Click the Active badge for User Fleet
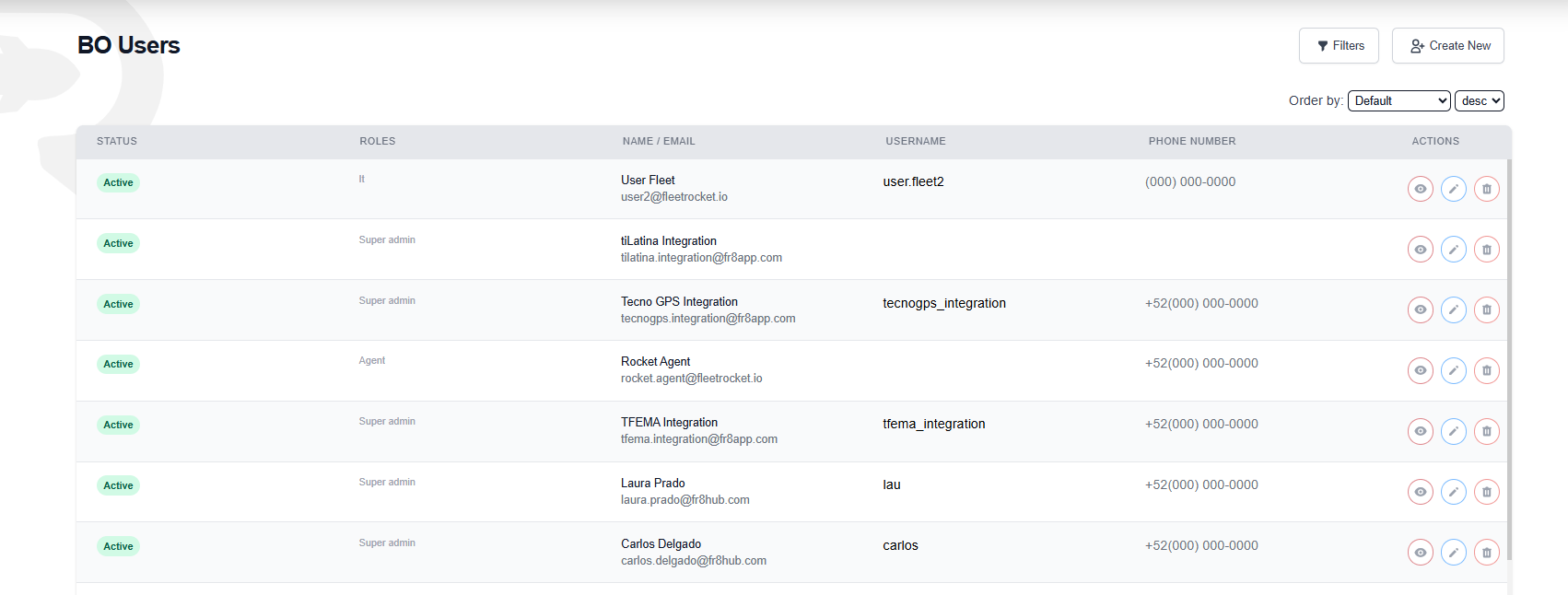The height and width of the screenshot is (595, 1568). coord(118,182)
